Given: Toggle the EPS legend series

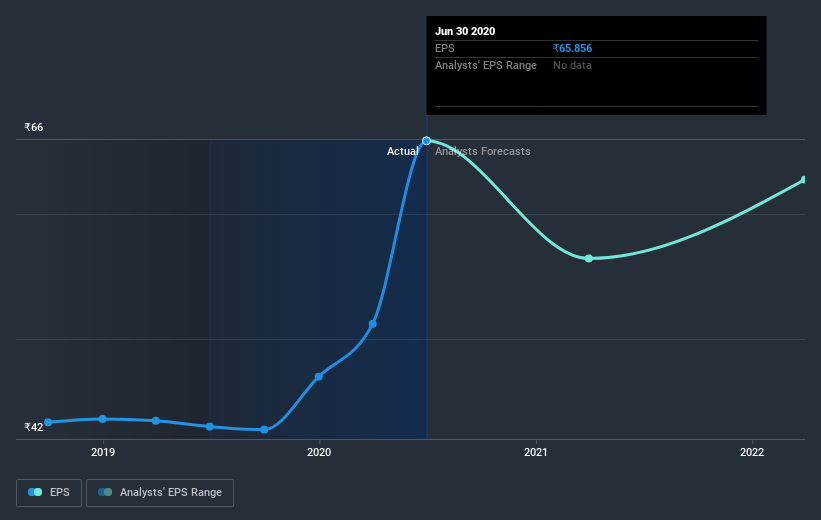Looking at the screenshot, I should (x=49, y=493).
